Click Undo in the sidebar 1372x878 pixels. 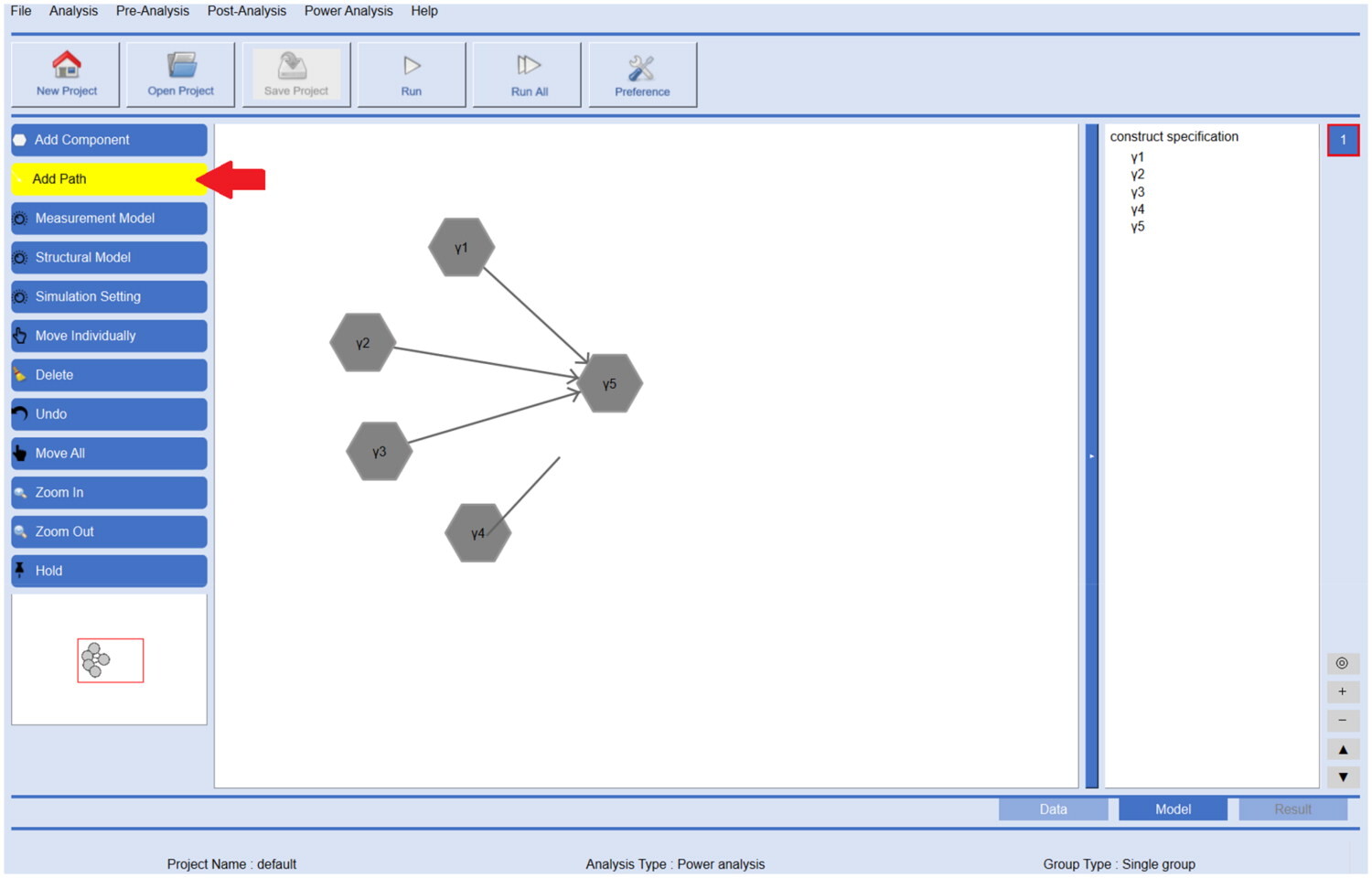[109, 414]
